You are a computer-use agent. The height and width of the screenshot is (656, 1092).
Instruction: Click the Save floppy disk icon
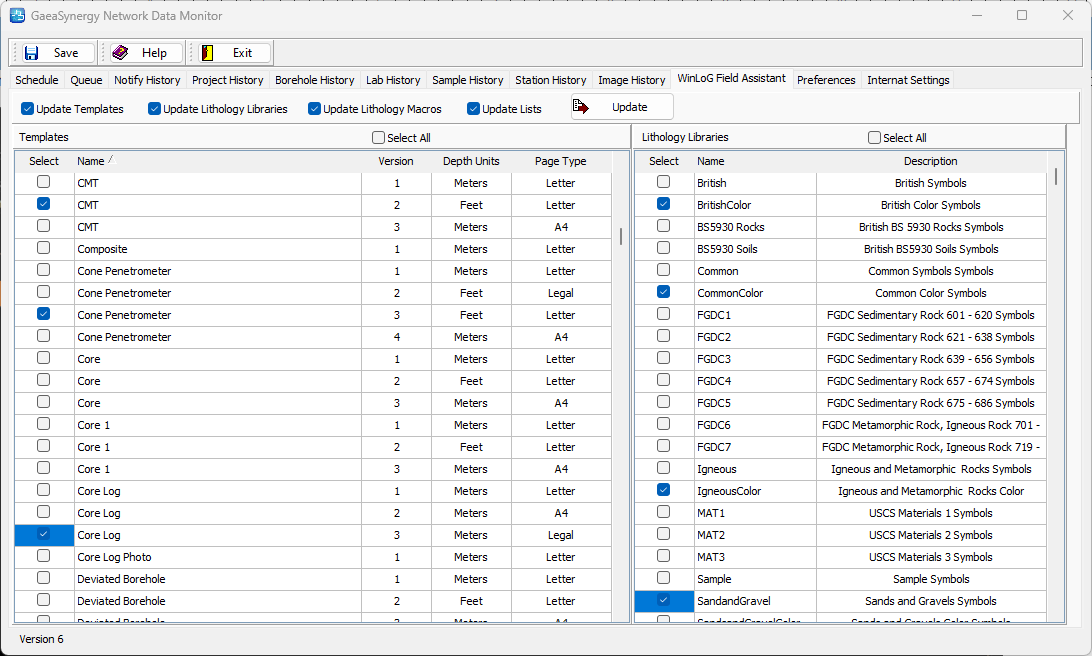coord(31,53)
